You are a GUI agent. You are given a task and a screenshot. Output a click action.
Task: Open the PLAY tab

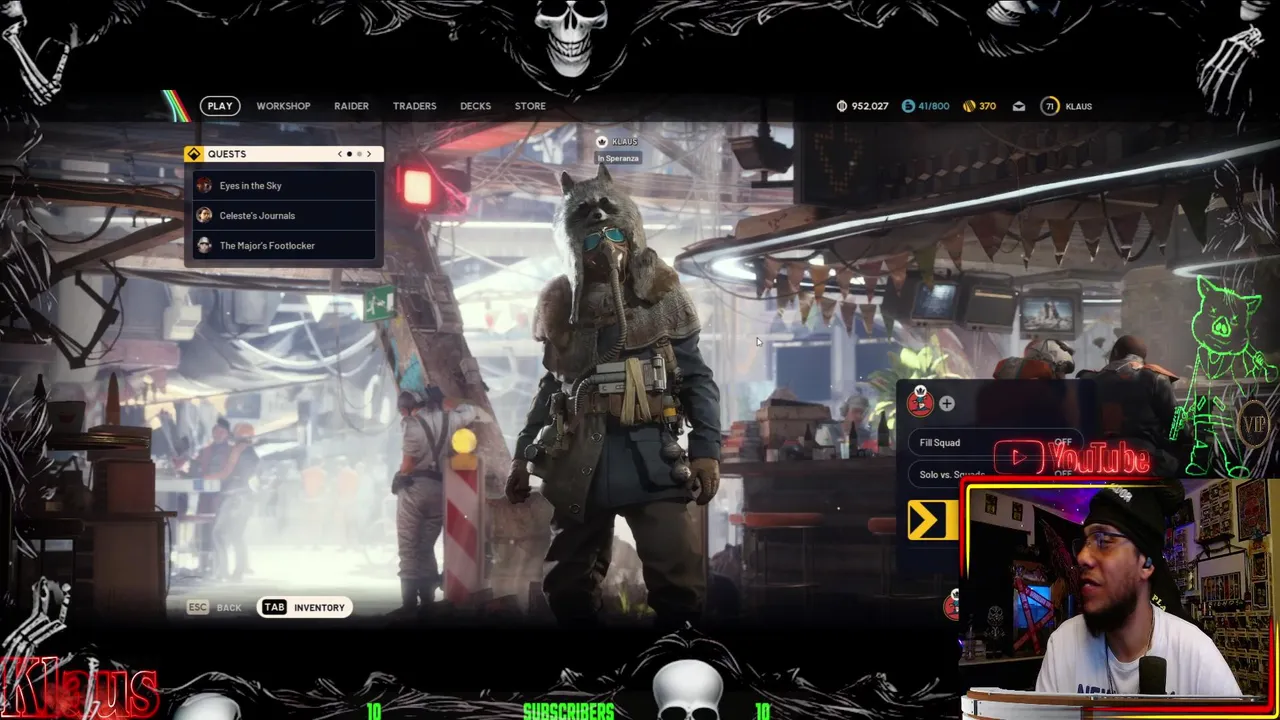[x=220, y=106]
